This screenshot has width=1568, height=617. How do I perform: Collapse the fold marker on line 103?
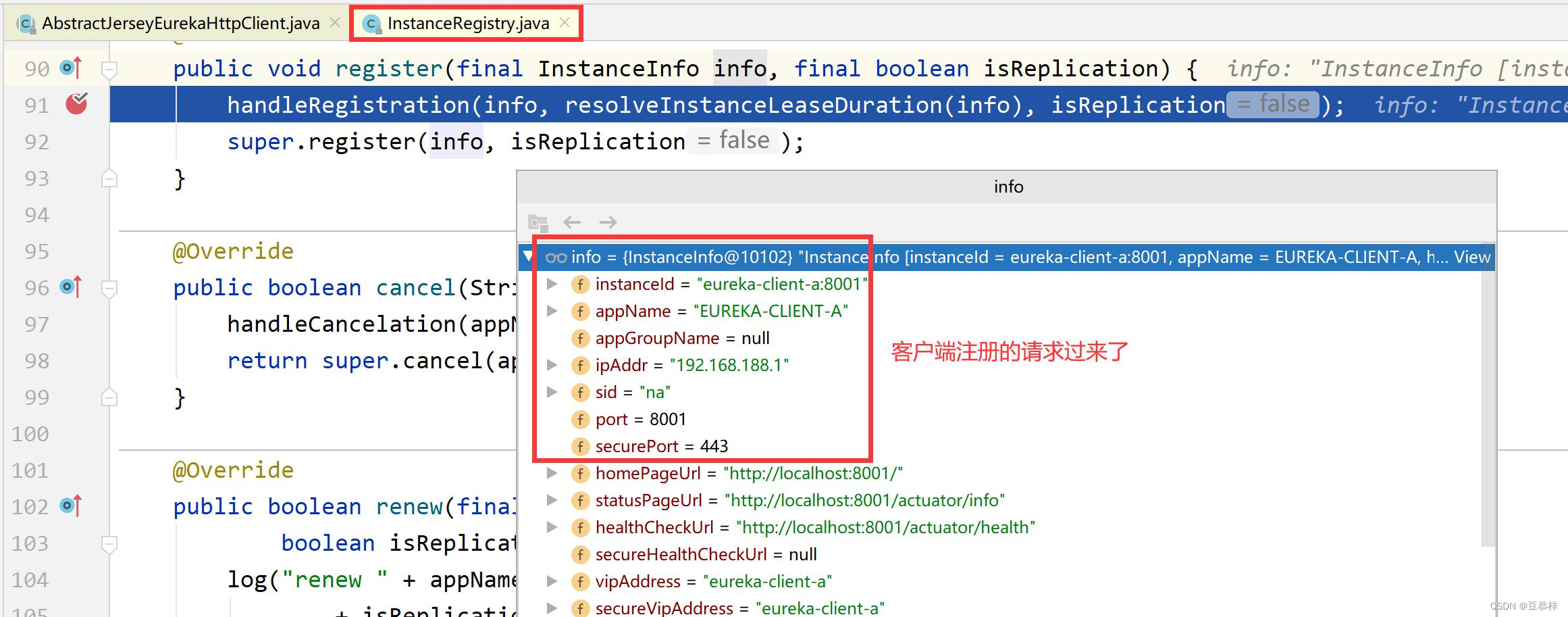(x=109, y=544)
